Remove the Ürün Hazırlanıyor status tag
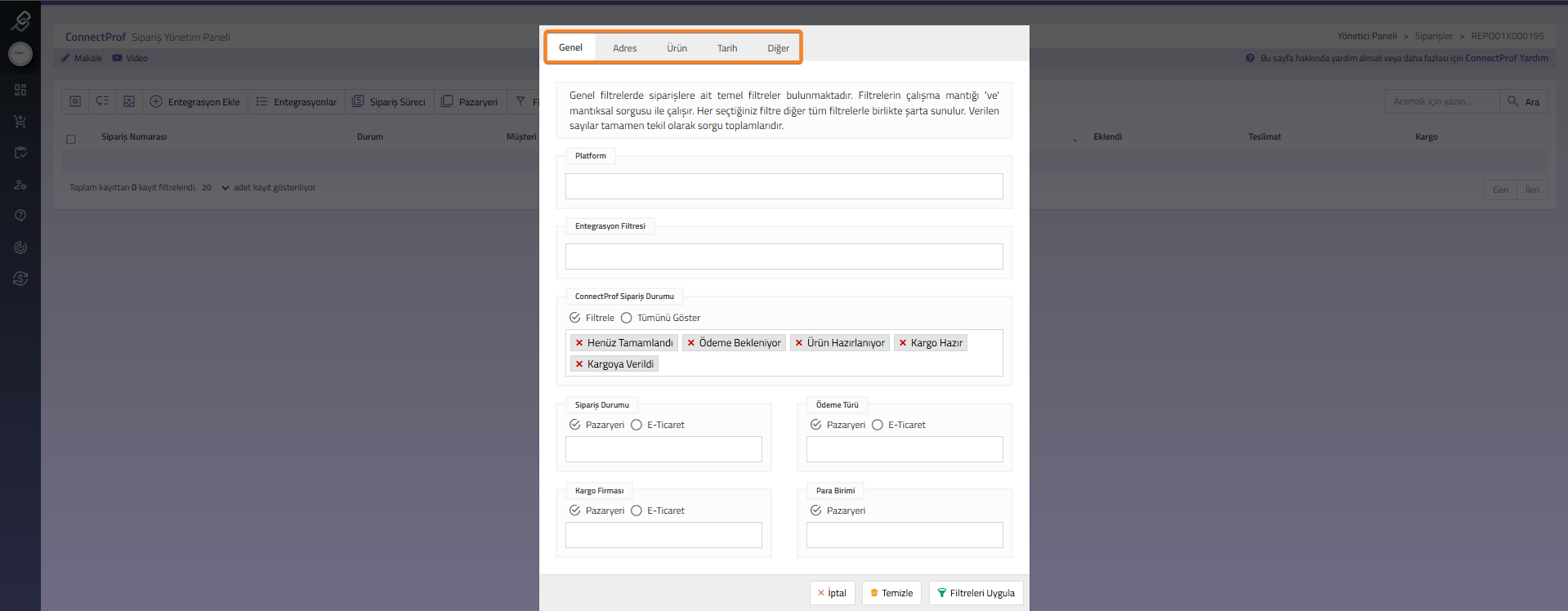1568x611 pixels. (x=799, y=343)
